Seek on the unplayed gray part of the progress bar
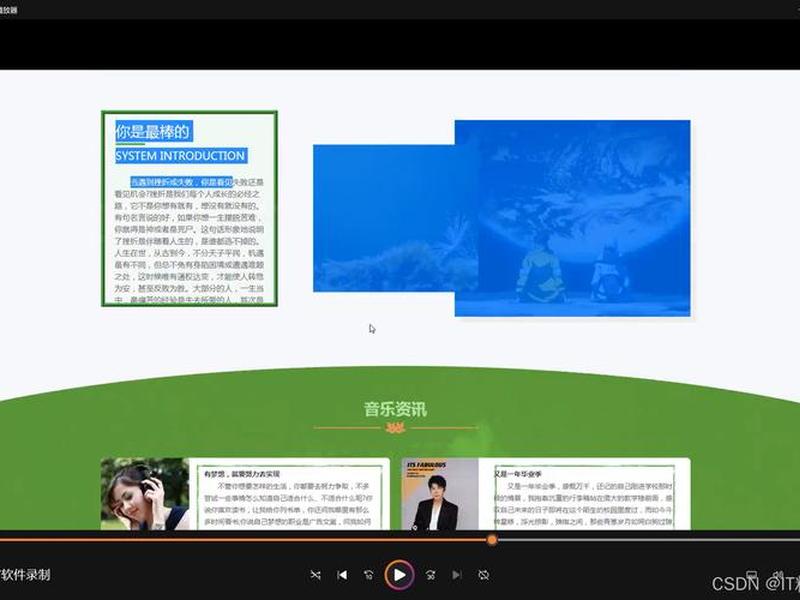Viewport: 800px width, 600px height. click(x=648, y=540)
